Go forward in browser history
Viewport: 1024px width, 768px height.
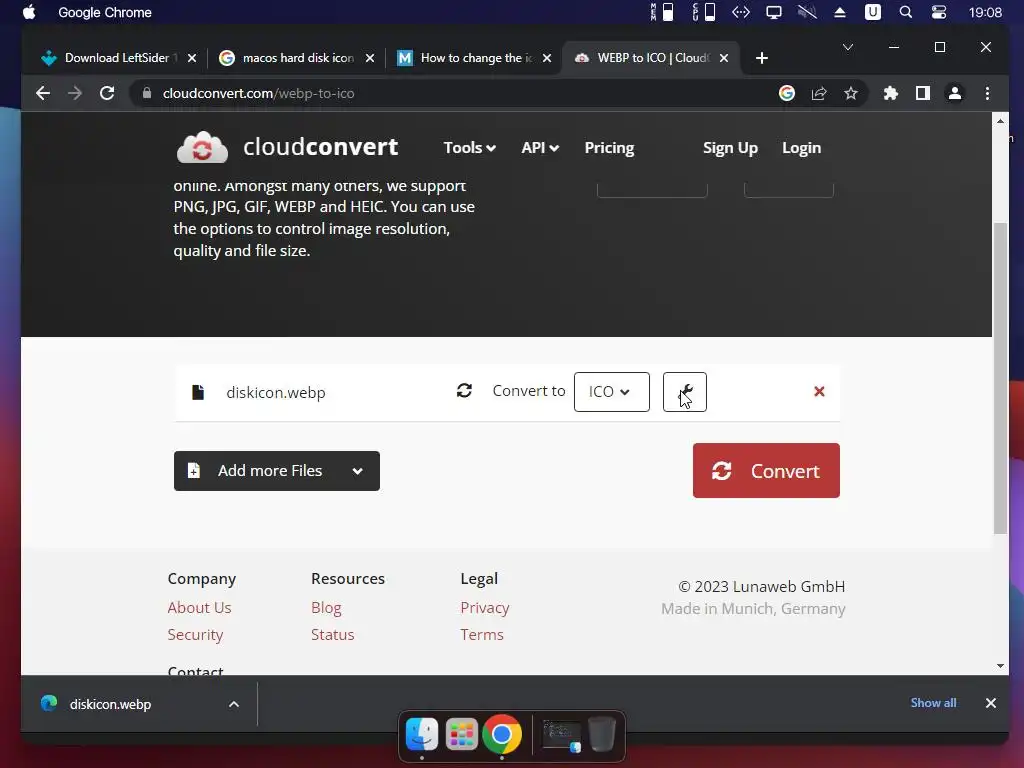(75, 93)
